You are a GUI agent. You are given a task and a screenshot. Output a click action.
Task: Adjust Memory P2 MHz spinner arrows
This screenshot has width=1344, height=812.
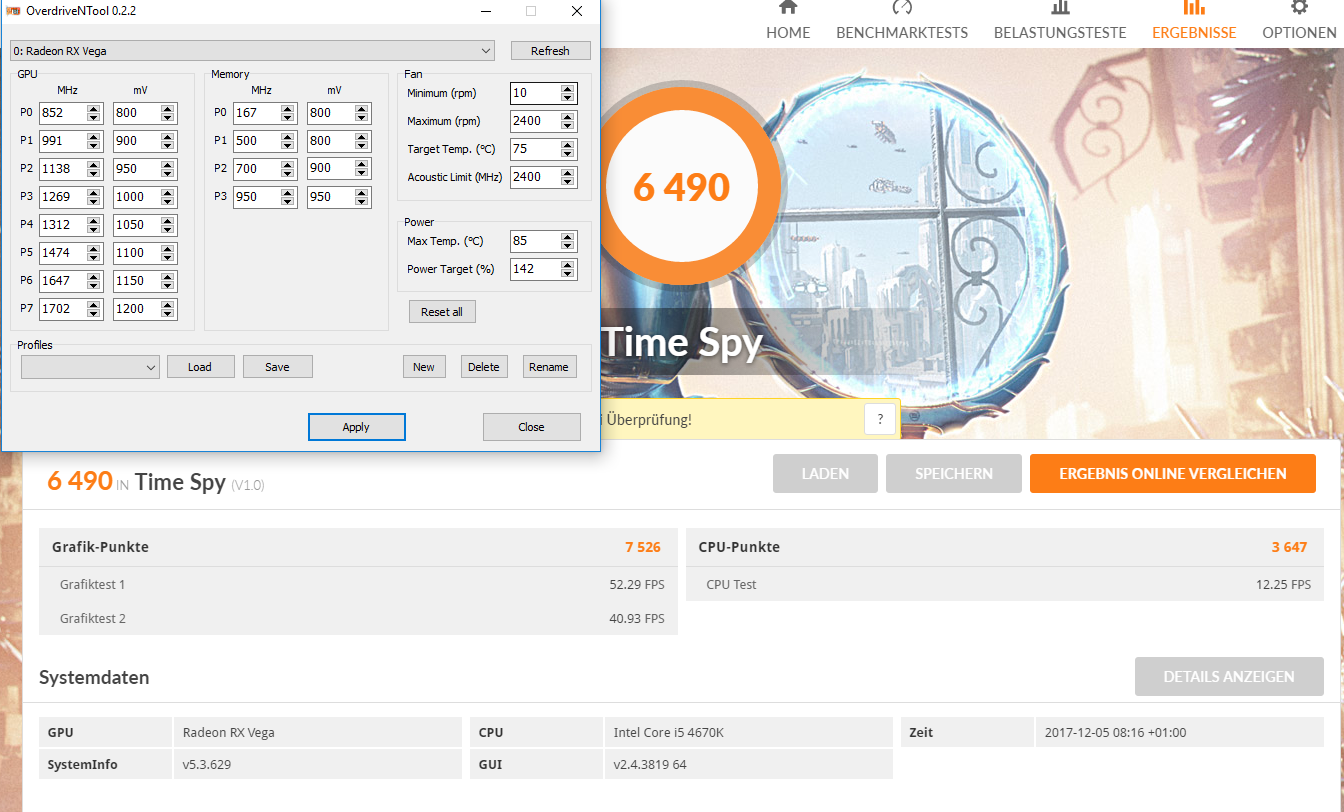(288, 169)
